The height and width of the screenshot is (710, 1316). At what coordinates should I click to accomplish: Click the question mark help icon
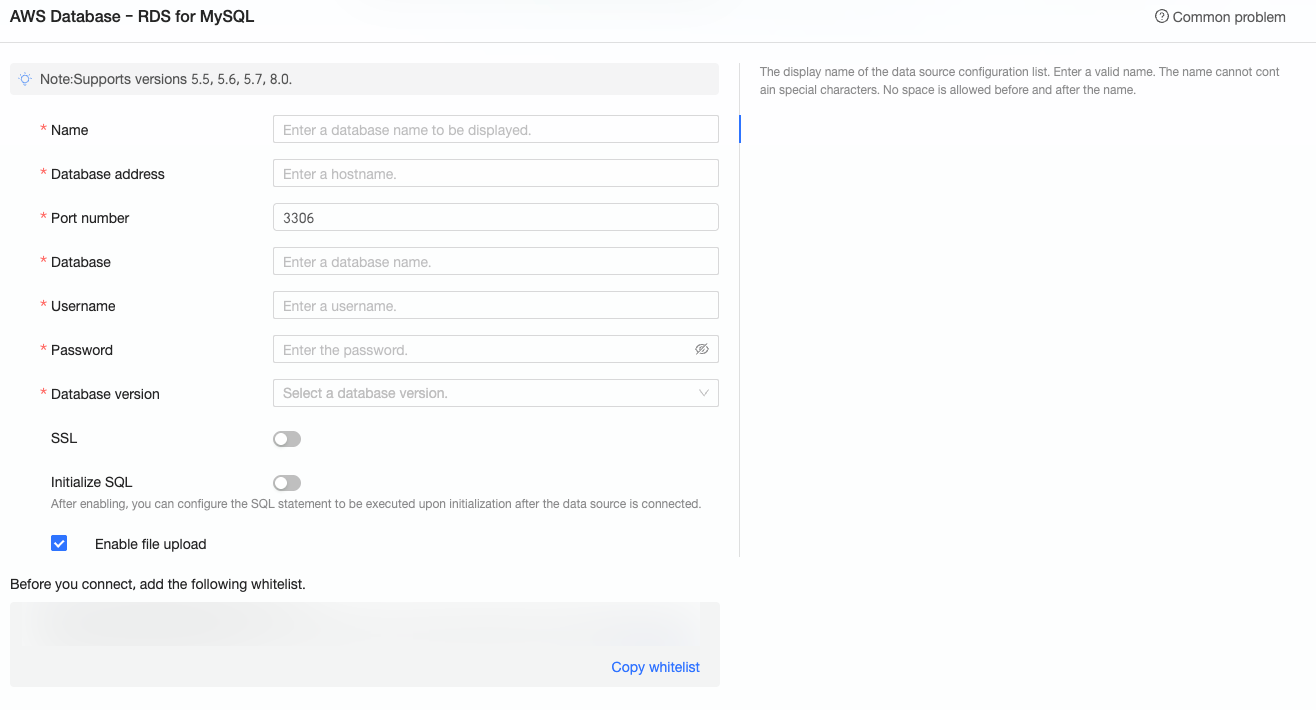point(1161,16)
